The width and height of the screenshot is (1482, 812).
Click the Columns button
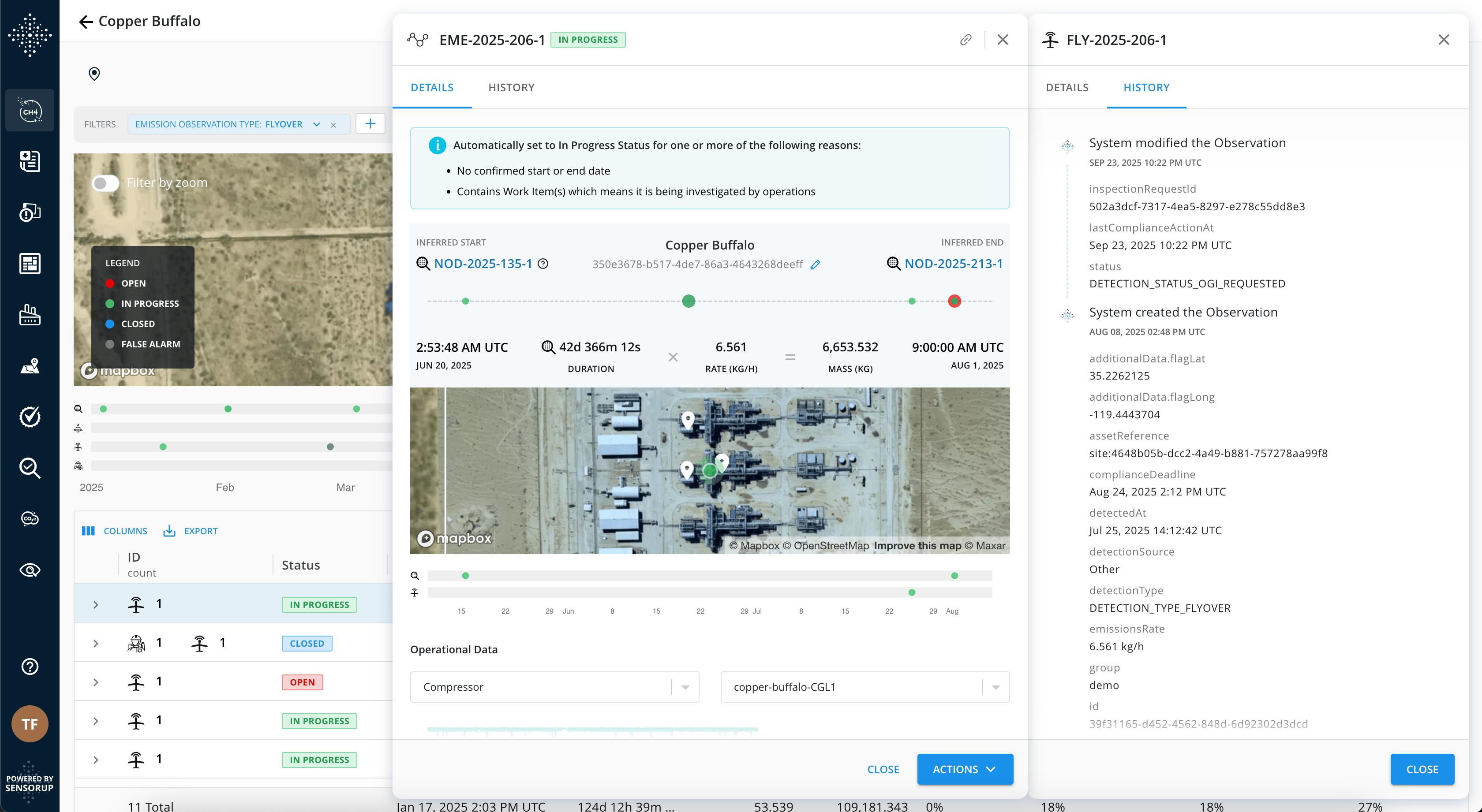pyautogui.click(x=115, y=531)
